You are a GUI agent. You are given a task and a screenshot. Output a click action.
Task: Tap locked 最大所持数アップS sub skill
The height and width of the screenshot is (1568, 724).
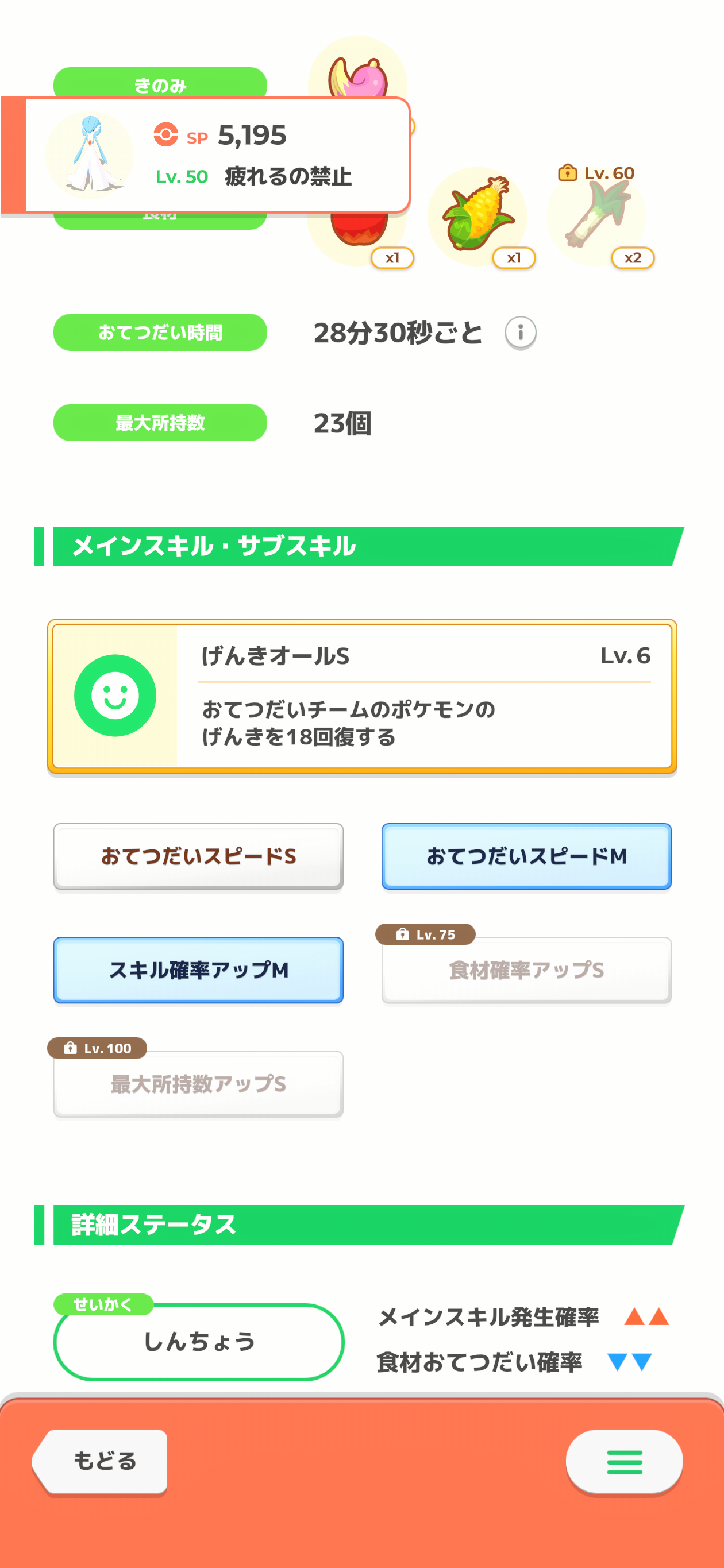pyautogui.click(x=198, y=1083)
